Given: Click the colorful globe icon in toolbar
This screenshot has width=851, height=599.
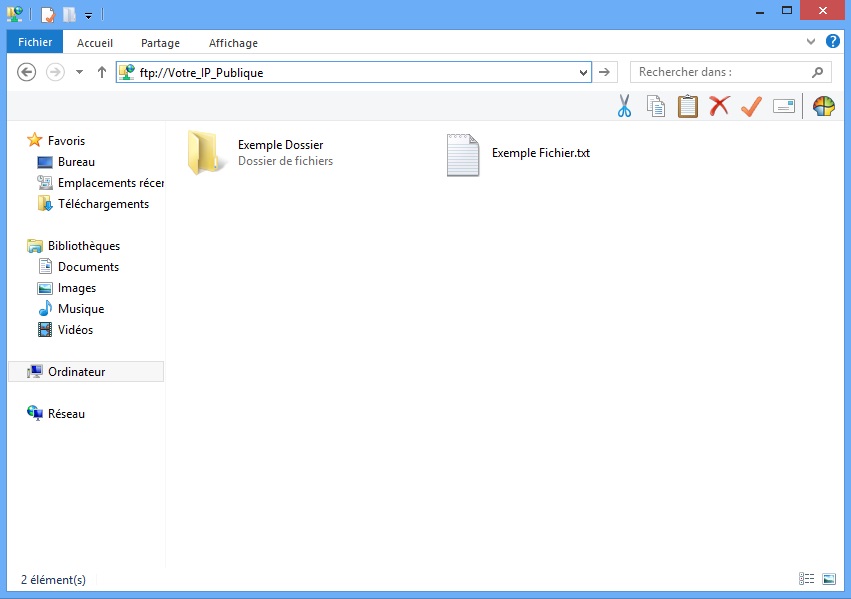Looking at the screenshot, I should [x=823, y=106].
